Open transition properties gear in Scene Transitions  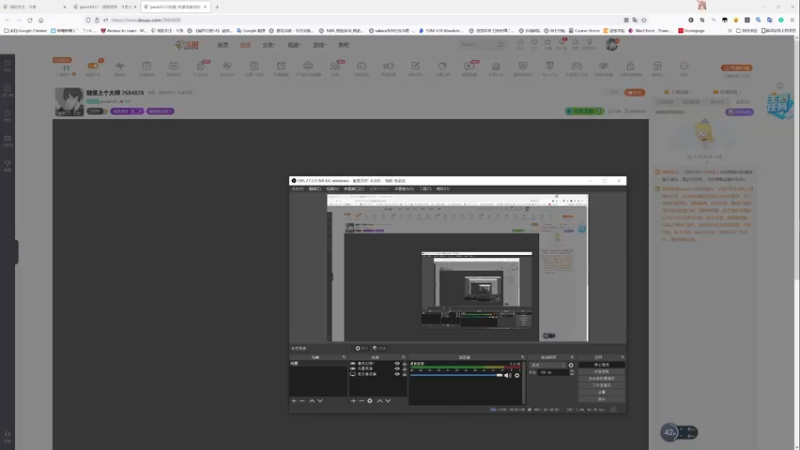571,365
